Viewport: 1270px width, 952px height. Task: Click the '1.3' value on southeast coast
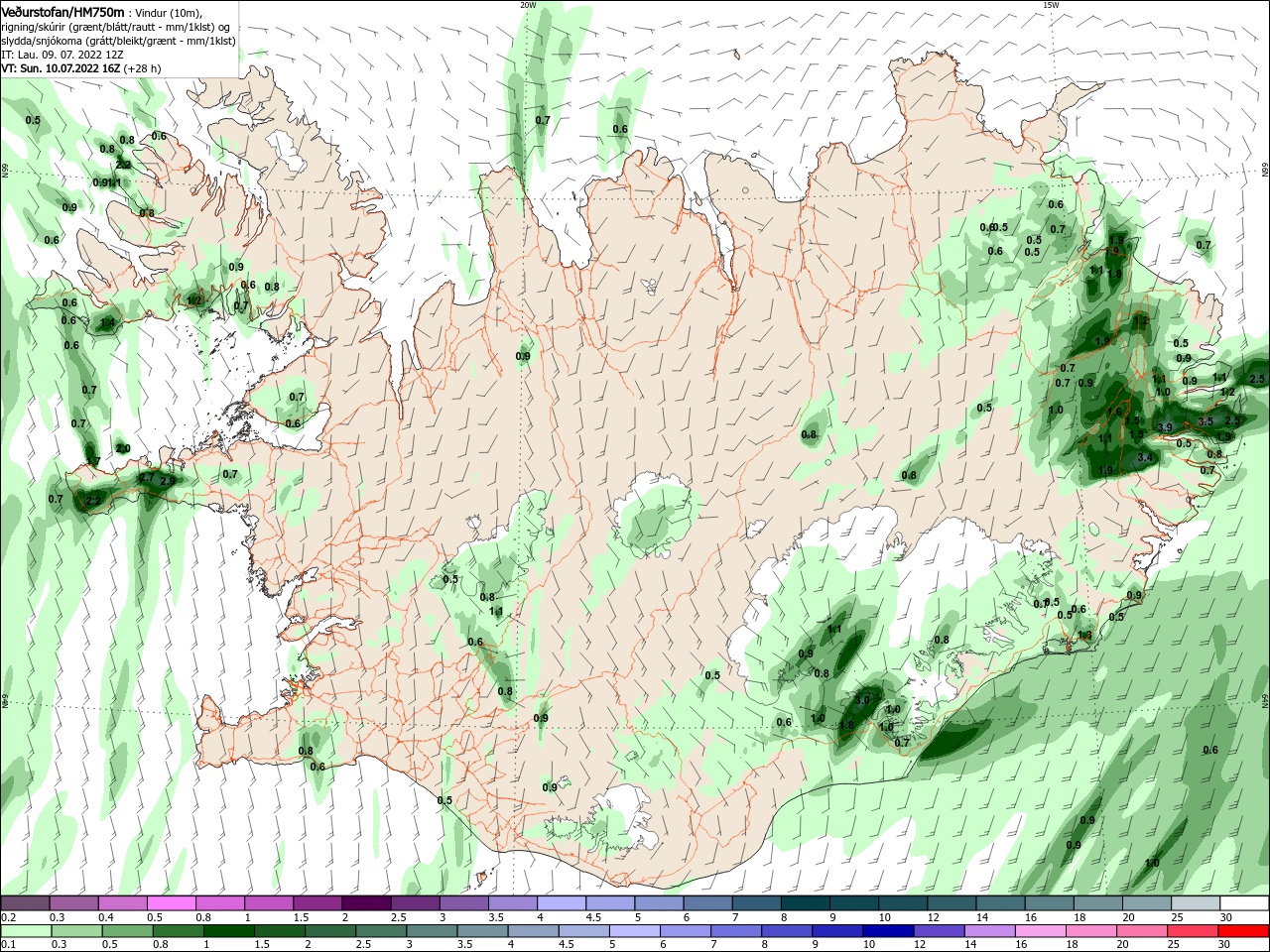1084,636
